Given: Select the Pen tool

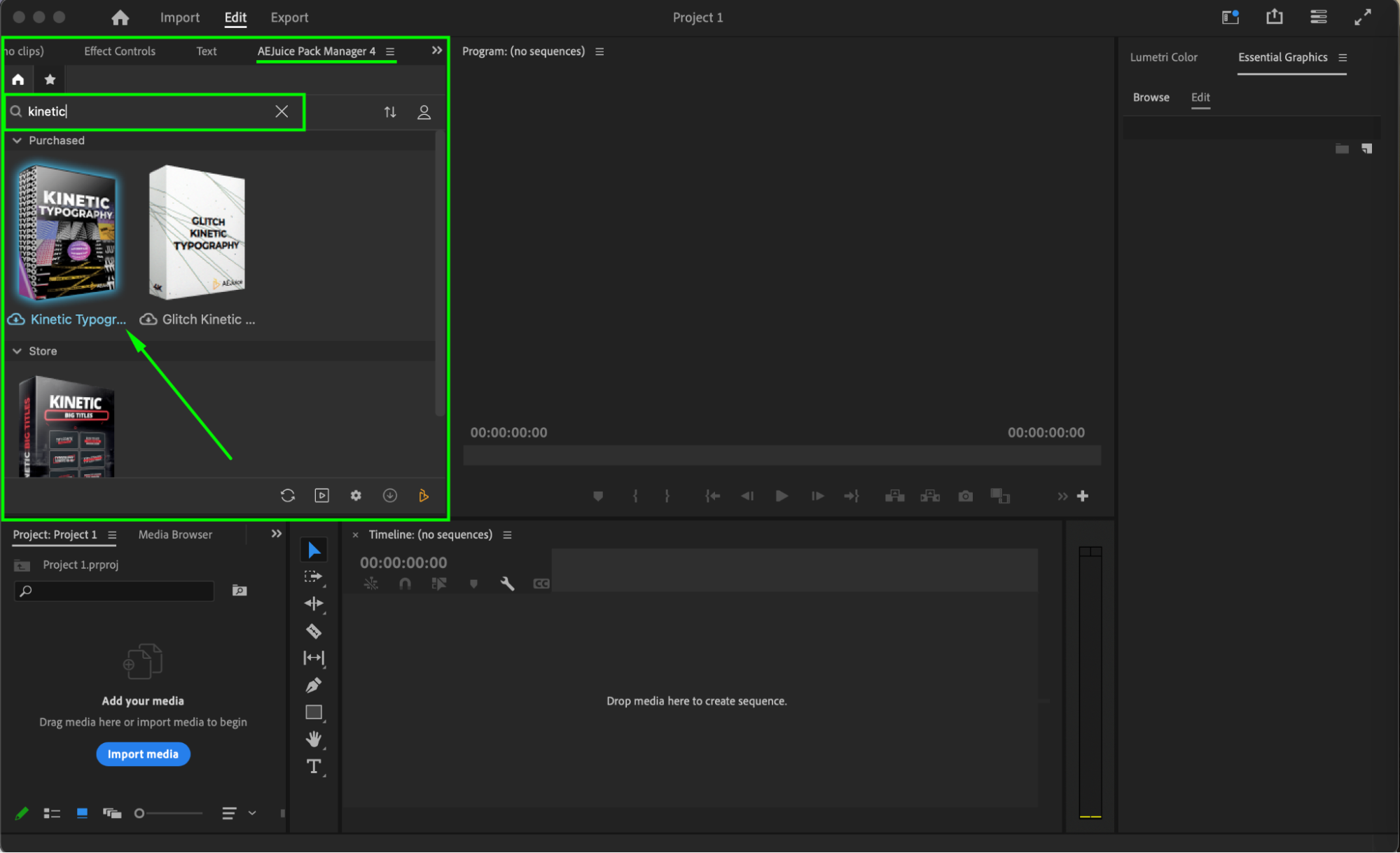Looking at the screenshot, I should click(x=314, y=685).
